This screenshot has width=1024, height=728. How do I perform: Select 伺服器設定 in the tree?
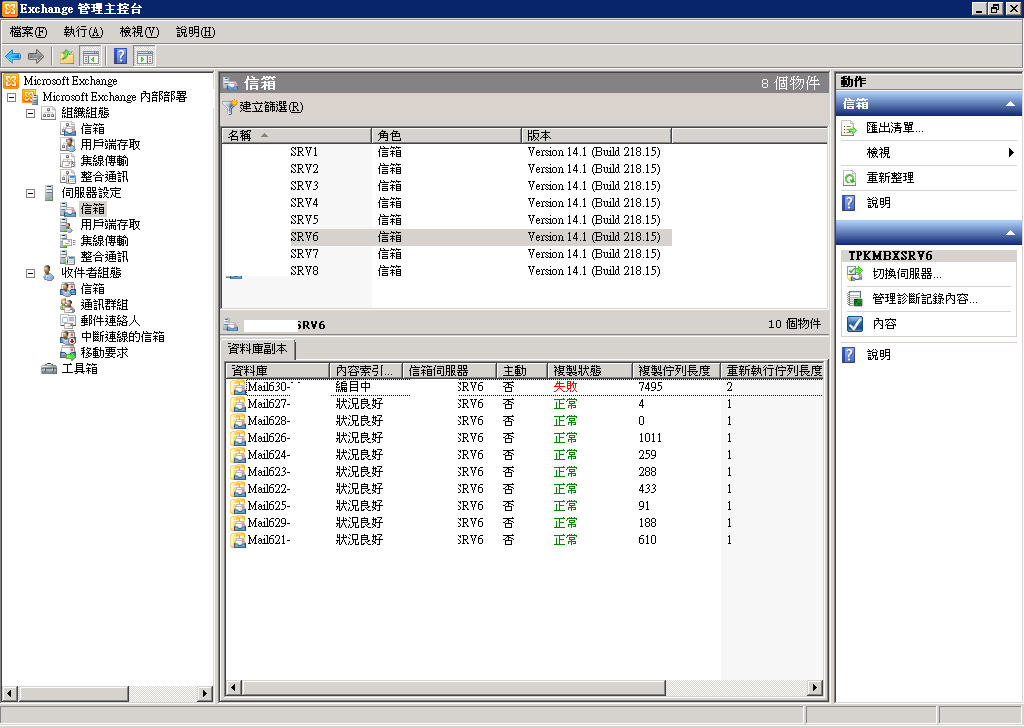91,193
